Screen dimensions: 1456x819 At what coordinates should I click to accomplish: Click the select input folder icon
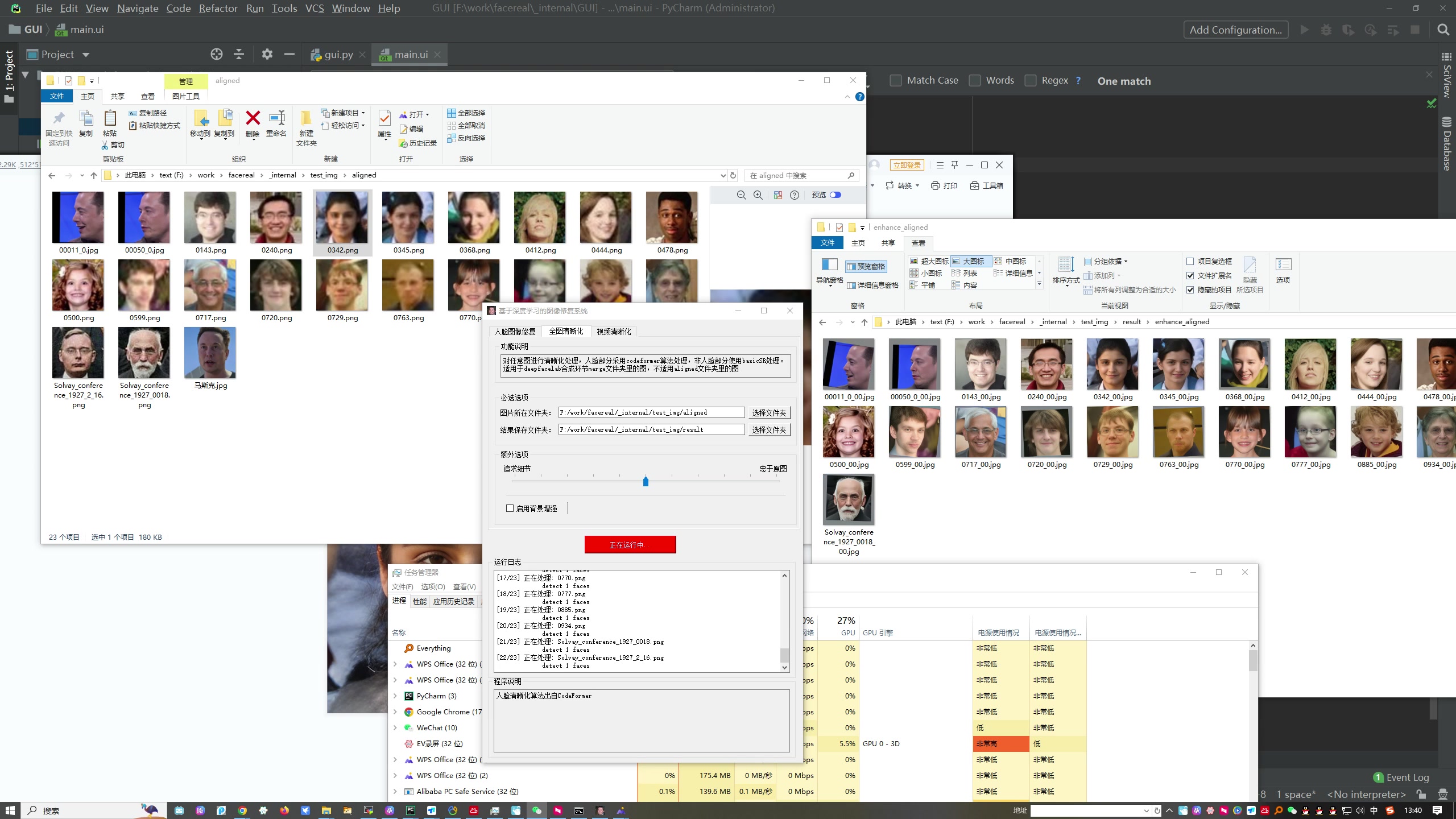(x=769, y=412)
